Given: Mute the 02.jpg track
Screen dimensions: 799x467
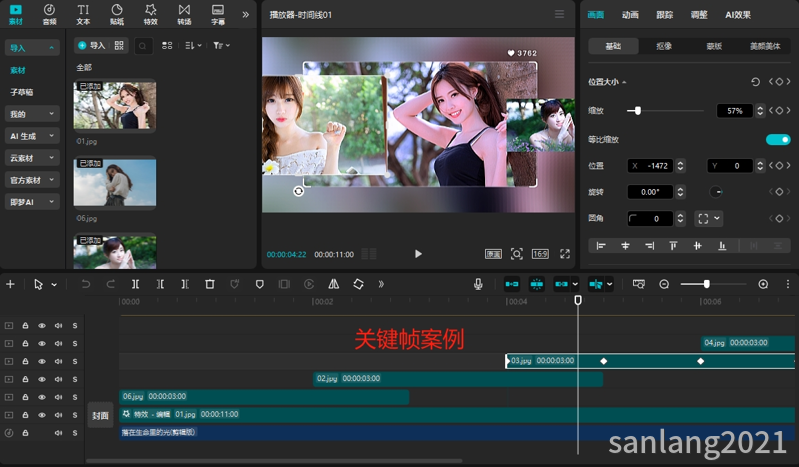Looking at the screenshot, I should click(x=59, y=379).
